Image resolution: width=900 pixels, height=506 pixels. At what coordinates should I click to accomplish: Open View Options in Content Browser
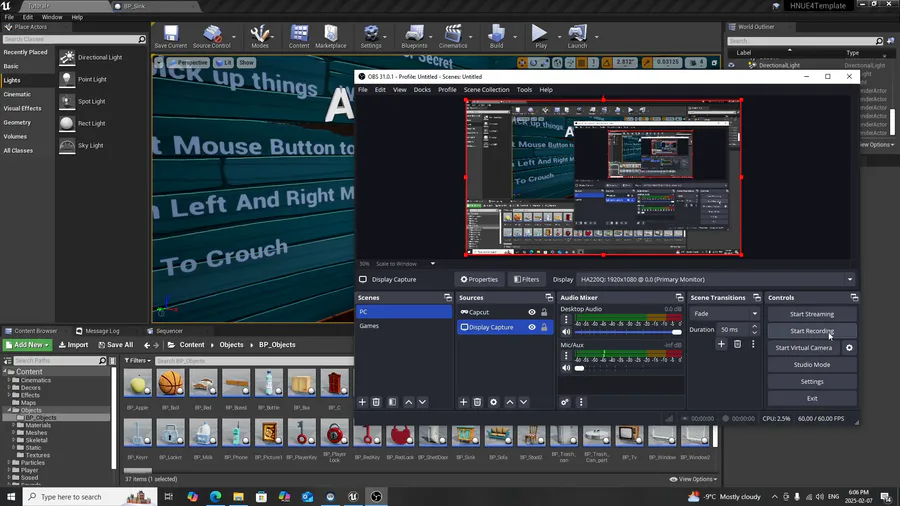tap(693, 479)
